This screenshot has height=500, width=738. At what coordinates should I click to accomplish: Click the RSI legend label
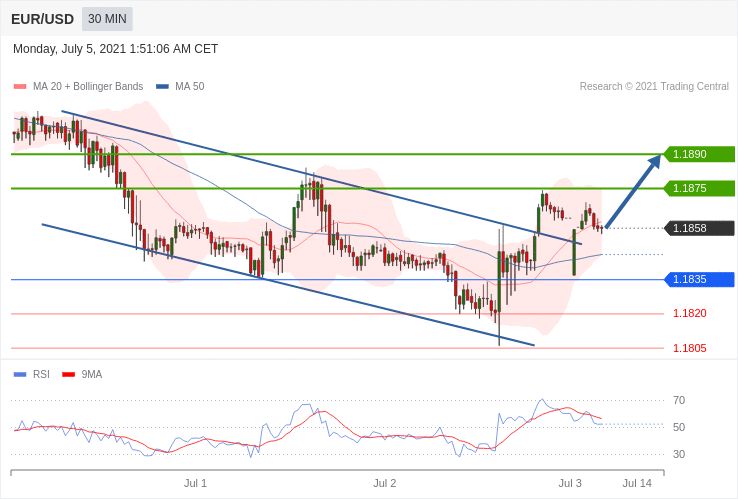[41, 375]
